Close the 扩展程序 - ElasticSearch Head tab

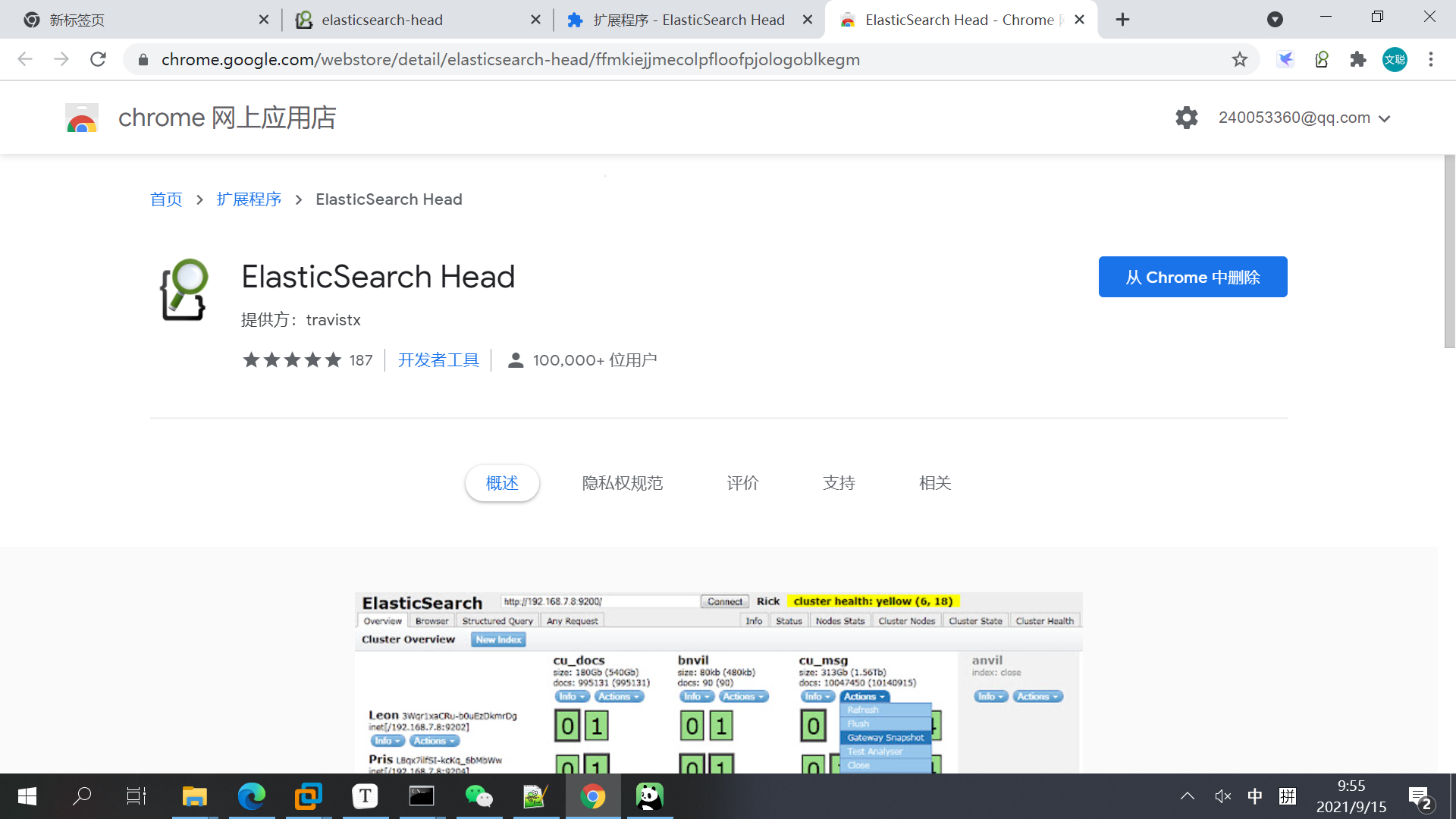pyautogui.click(x=808, y=20)
